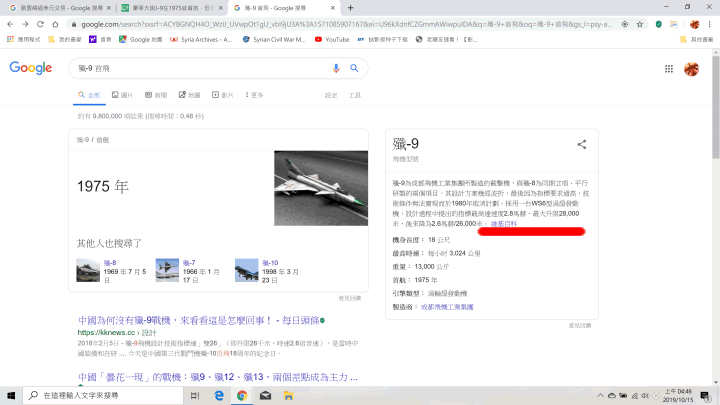
Task: Open the Google apps grid
Action: click(x=669, y=69)
